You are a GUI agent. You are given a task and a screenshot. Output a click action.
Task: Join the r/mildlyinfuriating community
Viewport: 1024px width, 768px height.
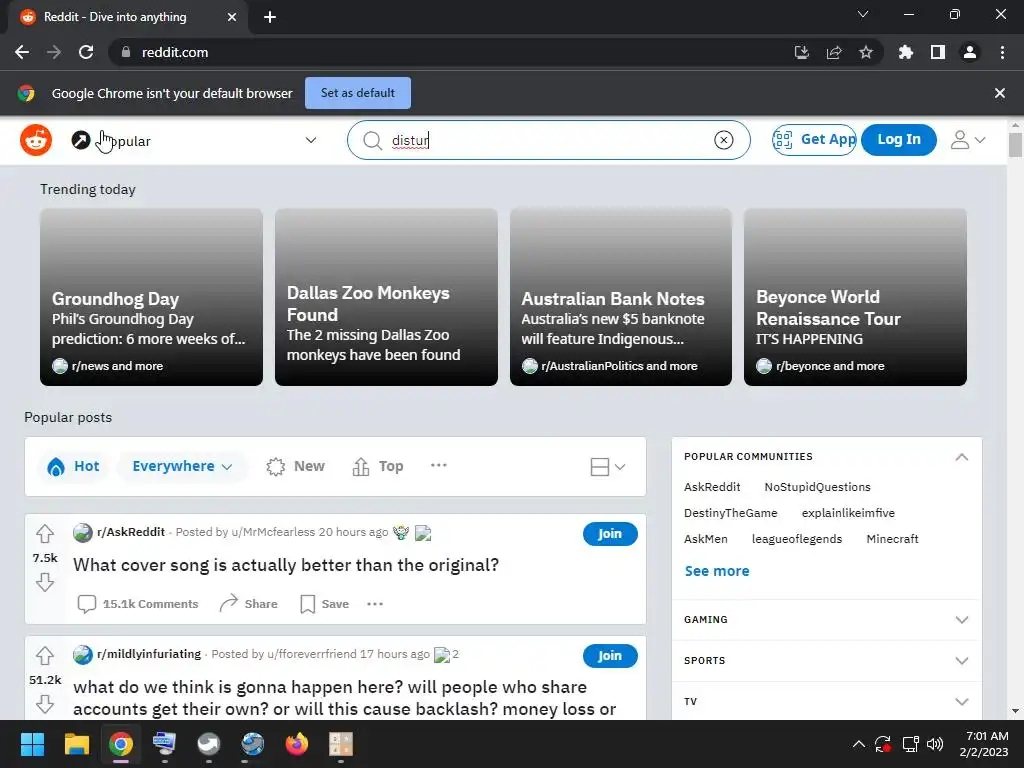click(x=610, y=656)
